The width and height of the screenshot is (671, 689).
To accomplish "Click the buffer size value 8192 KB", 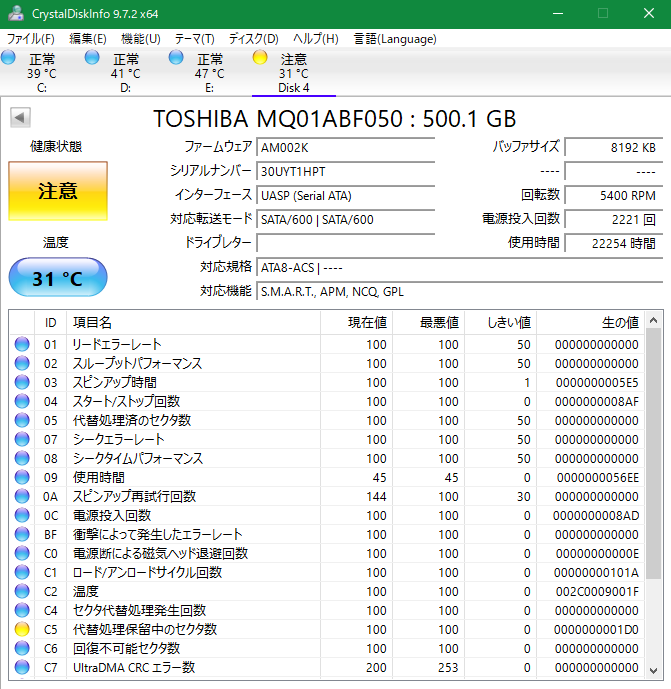I will pos(614,147).
